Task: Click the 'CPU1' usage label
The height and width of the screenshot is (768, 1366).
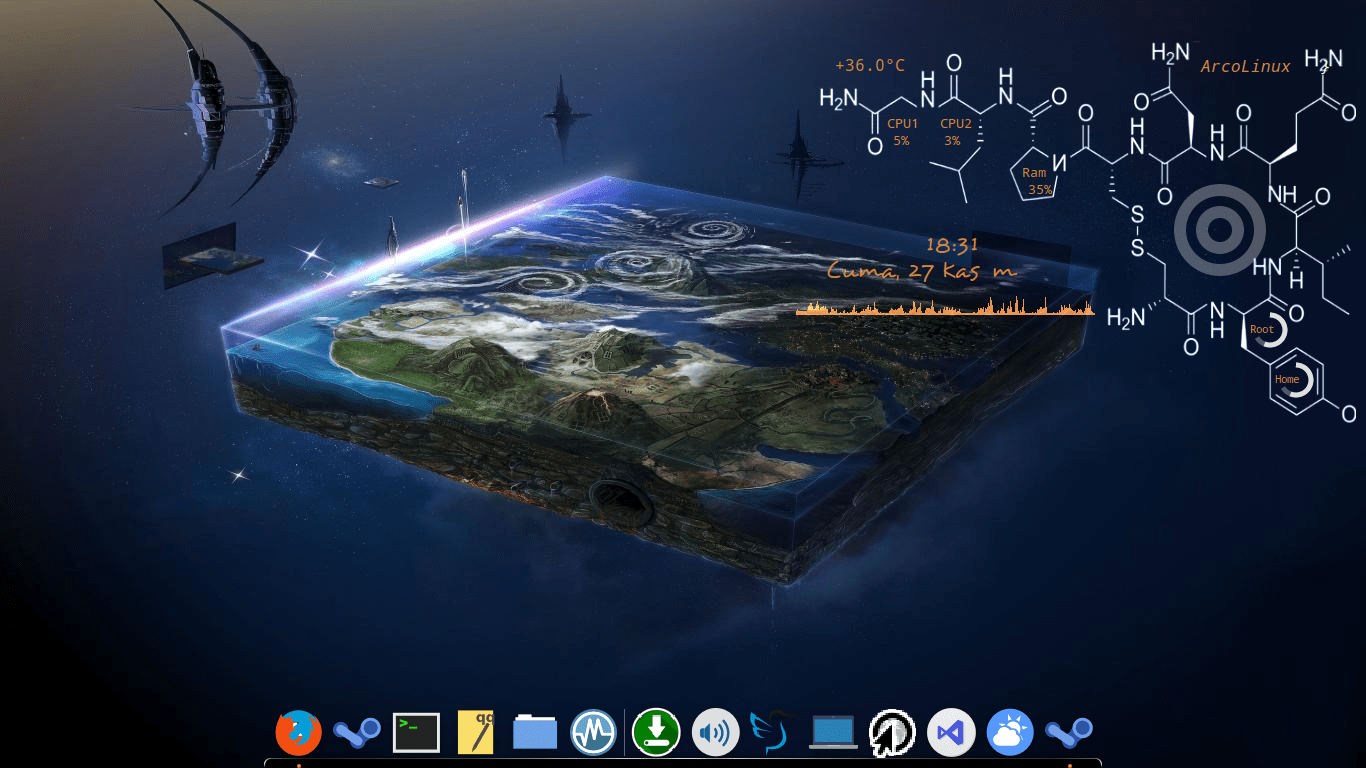Action: click(x=902, y=124)
